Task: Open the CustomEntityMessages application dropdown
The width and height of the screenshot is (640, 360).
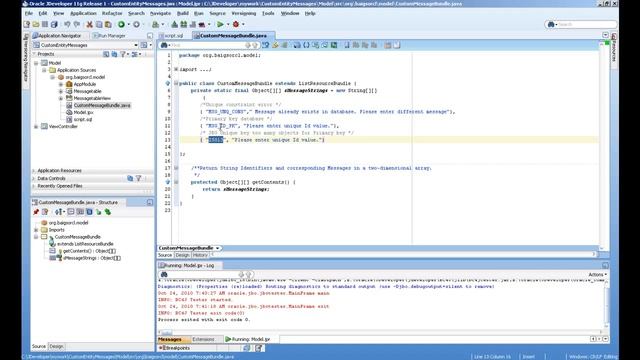Action: (136, 45)
